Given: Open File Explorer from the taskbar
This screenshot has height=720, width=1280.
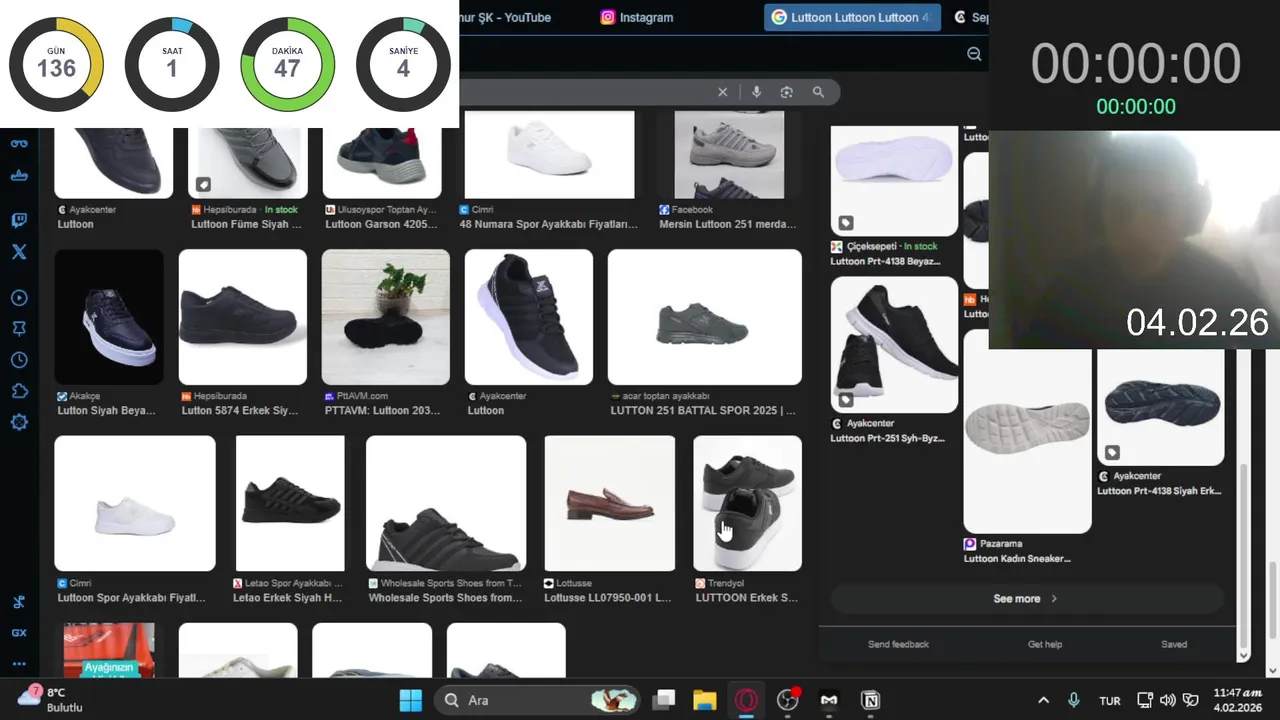Looking at the screenshot, I should click(705, 700).
